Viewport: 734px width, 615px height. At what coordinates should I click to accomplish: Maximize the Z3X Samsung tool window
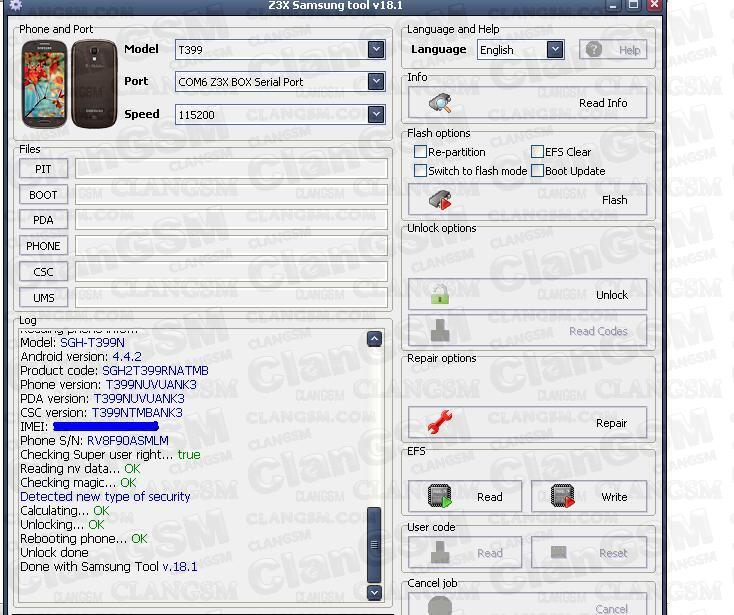[633, 5]
